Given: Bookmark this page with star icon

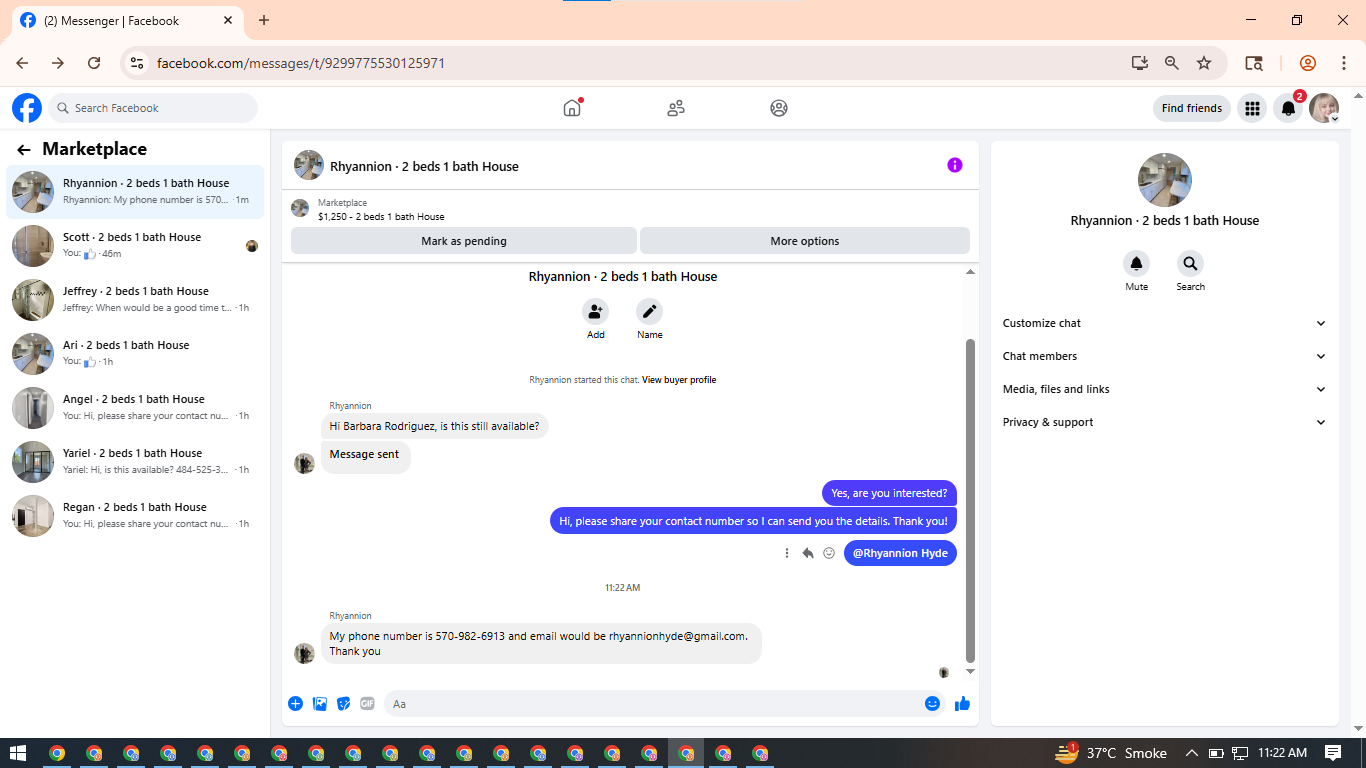Looking at the screenshot, I should pos(1204,63).
